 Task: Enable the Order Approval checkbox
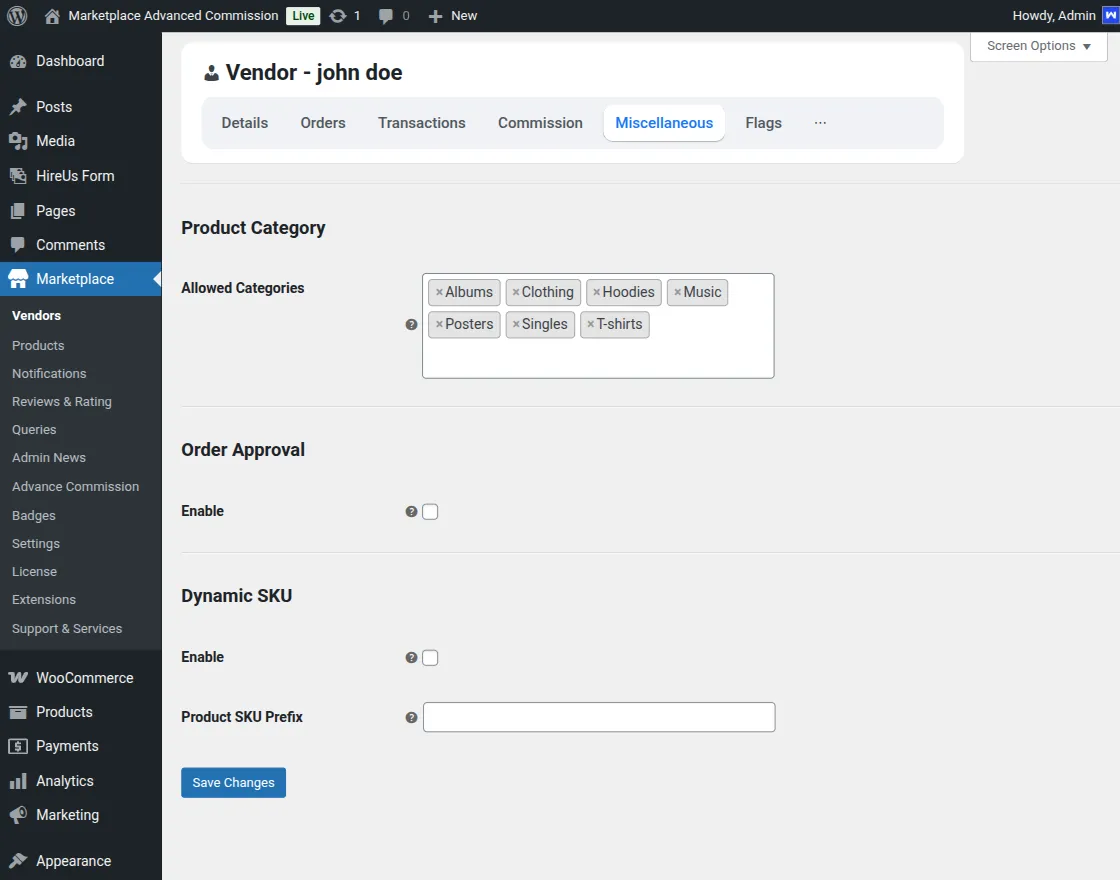pyautogui.click(x=430, y=511)
